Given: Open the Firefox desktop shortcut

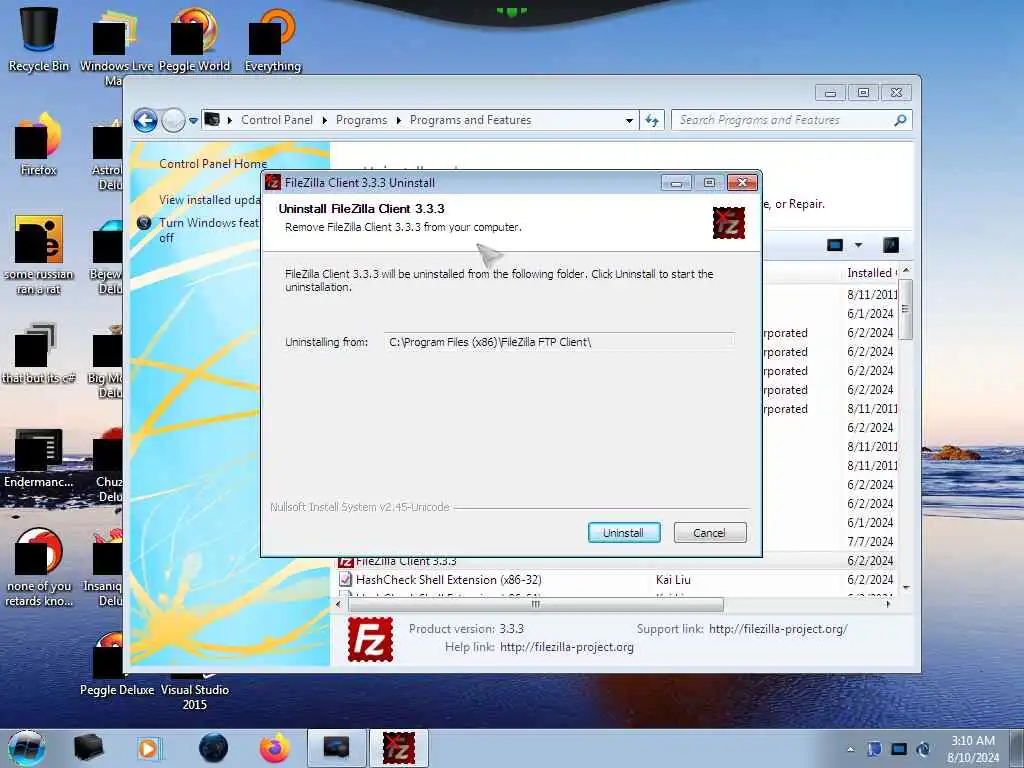Looking at the screenshot, I should [39, 144].
